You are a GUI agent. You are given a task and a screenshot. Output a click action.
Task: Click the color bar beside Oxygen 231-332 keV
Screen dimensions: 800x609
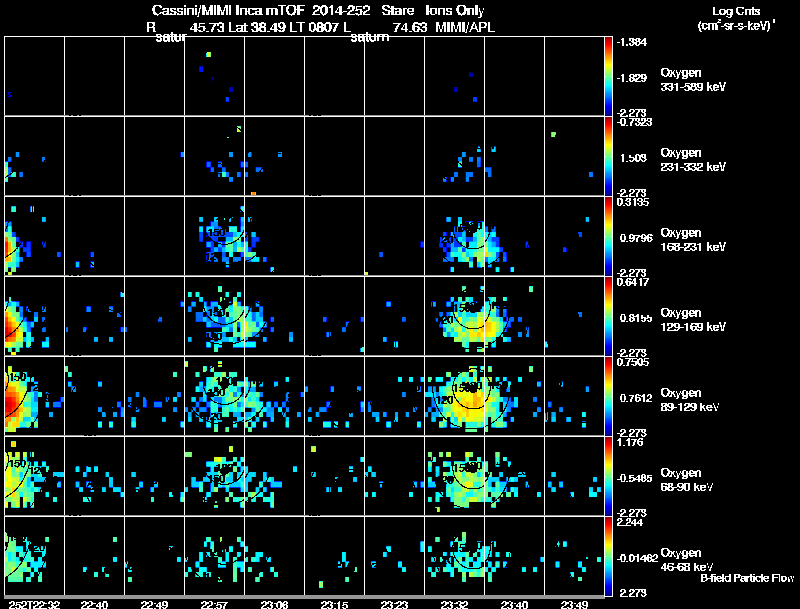tap(608, 156)
